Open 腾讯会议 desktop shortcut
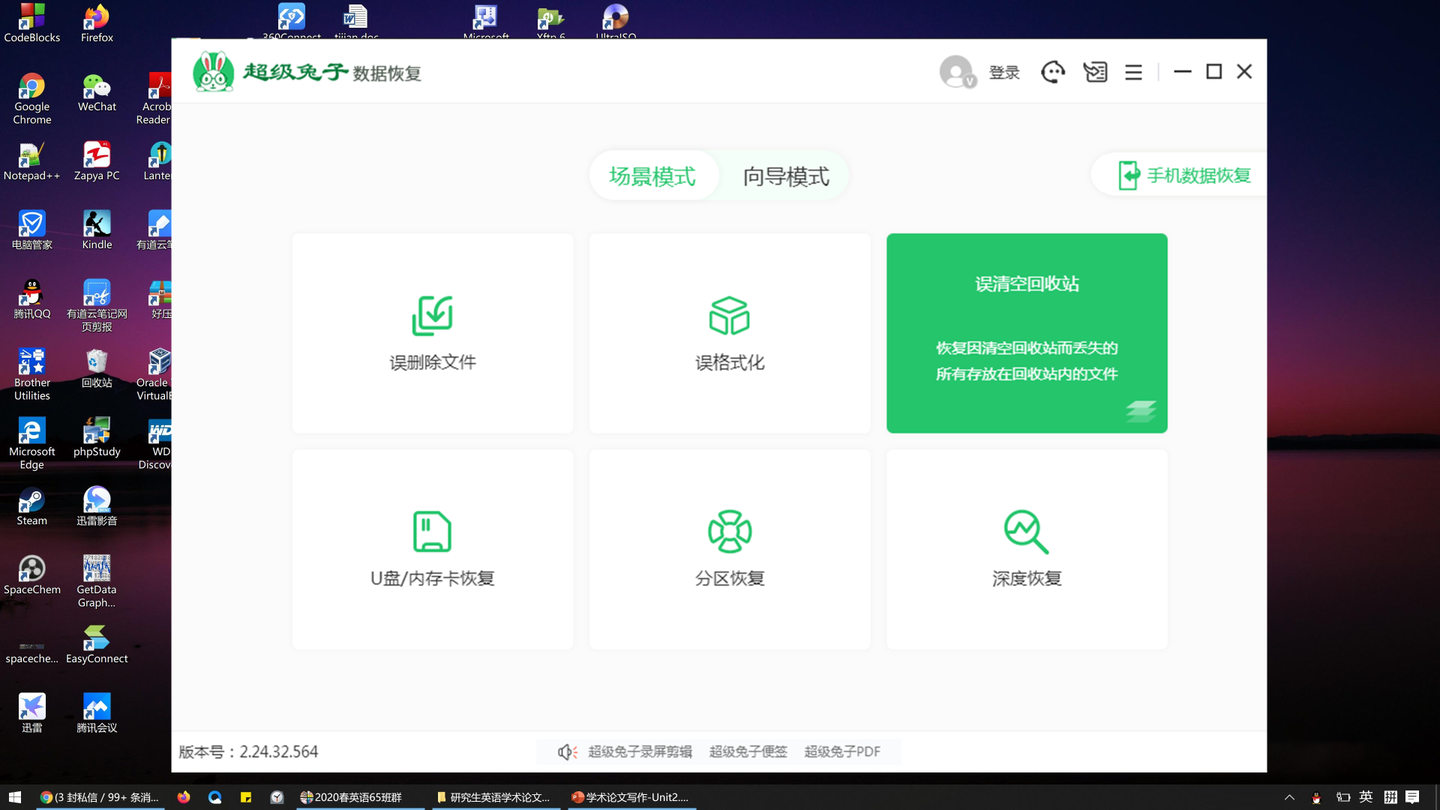Screen dimensions: 1440x810 click(x=97, y=713)
